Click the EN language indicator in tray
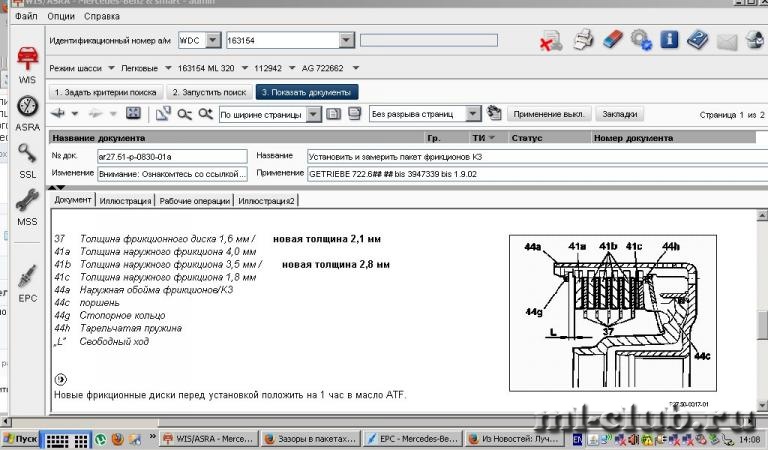Image resolution: width=768 pixels, height=450 pixels. coord(577,439)
